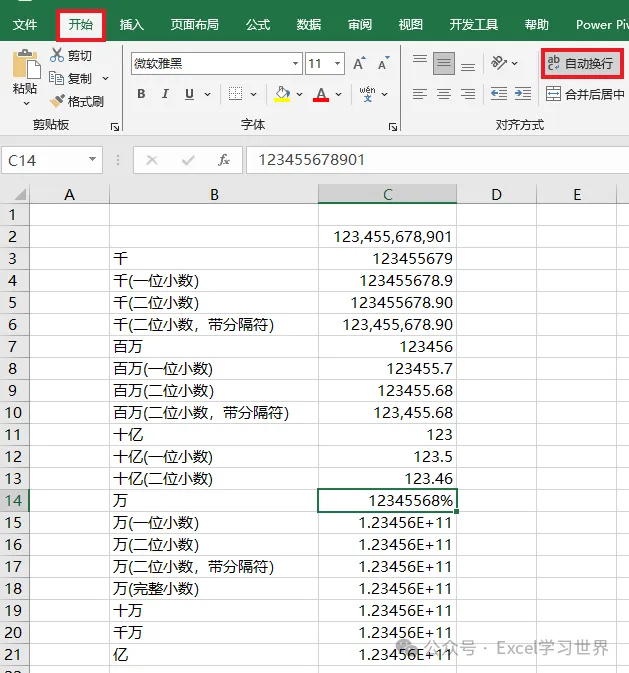Screen dimensions: 629x673
Task: Decrease indent icon
Action: (x=499, y=94)
